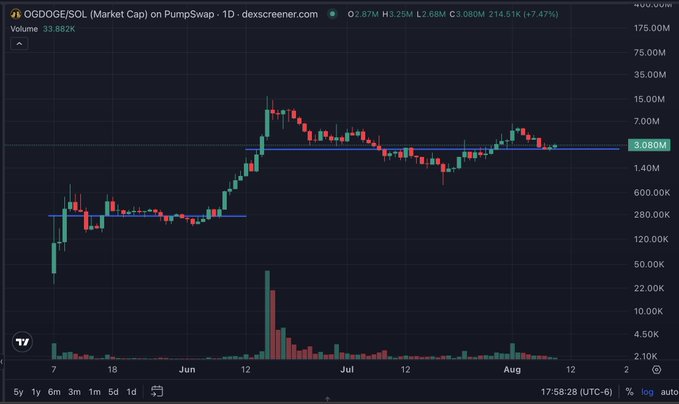Screen dimensions: 679x404
Task: Toggle log scale mode
Action: [647, 392]
